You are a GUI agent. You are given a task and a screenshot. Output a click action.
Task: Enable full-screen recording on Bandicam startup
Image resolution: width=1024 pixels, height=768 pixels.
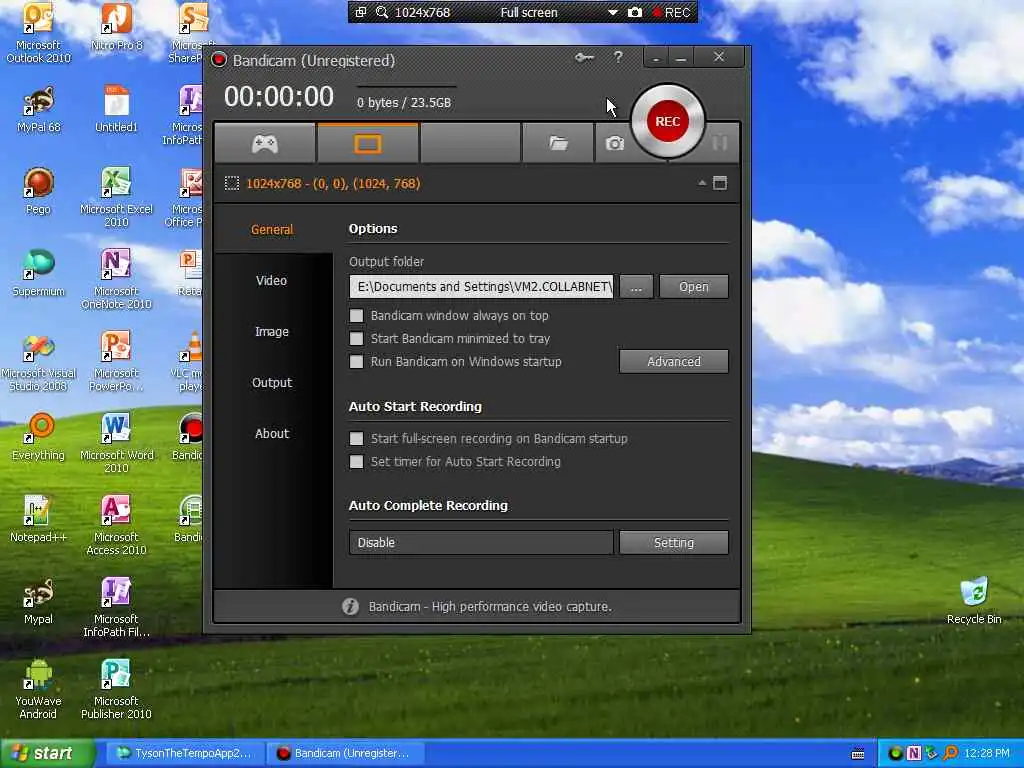(356, 438)
